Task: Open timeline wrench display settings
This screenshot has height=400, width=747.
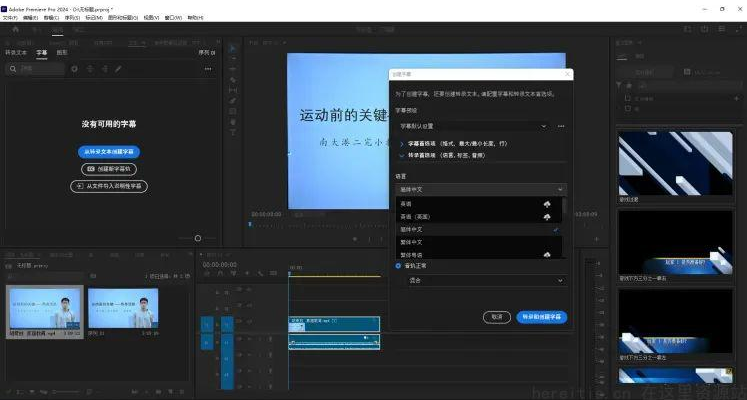Action: click(x=260, y=273)
